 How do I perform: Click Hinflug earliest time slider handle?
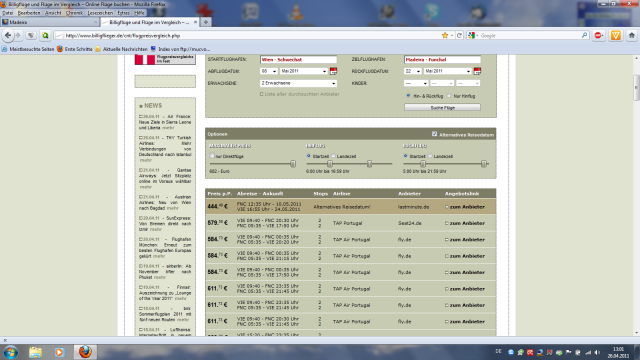coord(330,164)
